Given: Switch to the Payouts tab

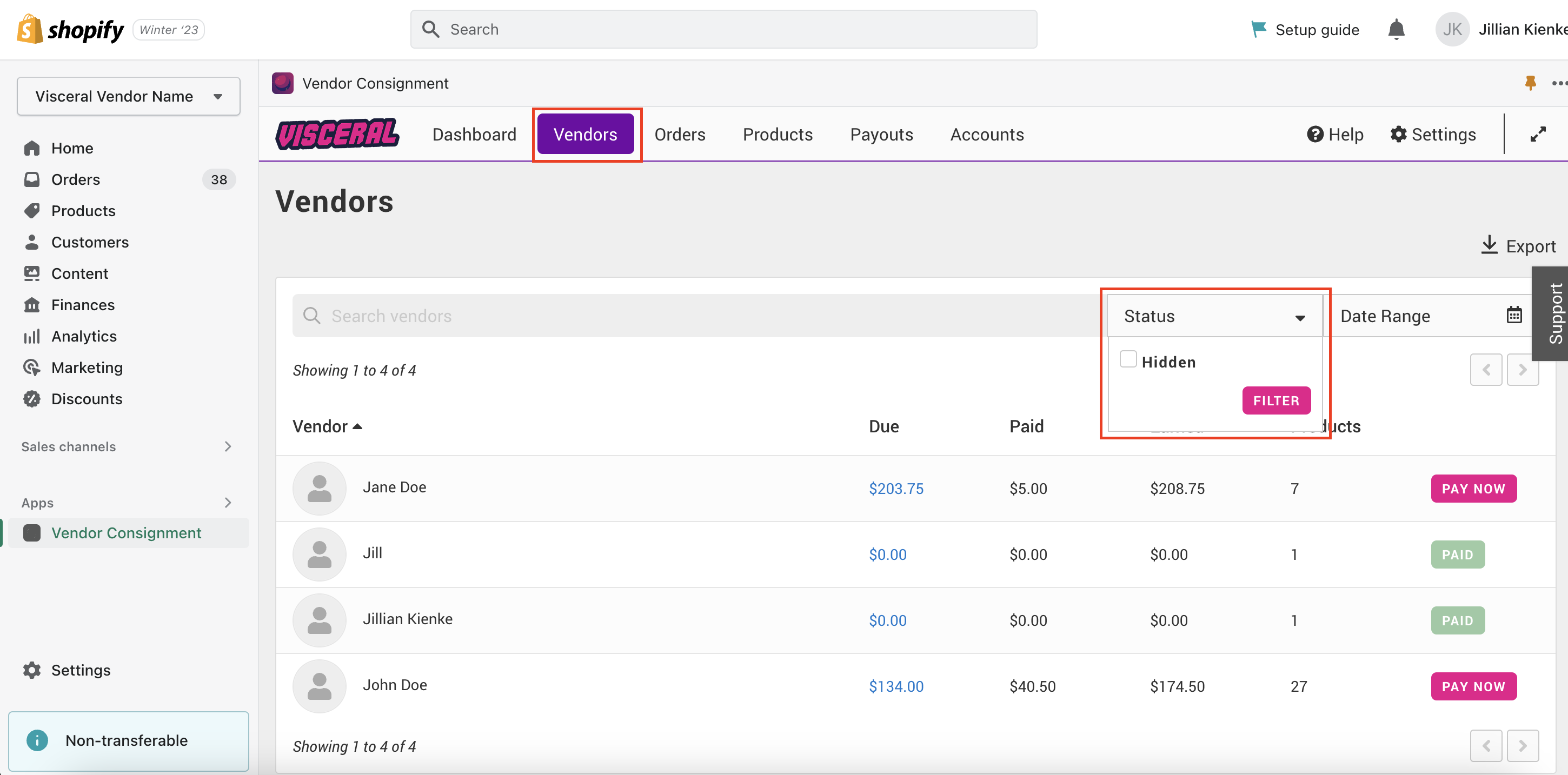Looking at the screenshot, I should [881, 135].
